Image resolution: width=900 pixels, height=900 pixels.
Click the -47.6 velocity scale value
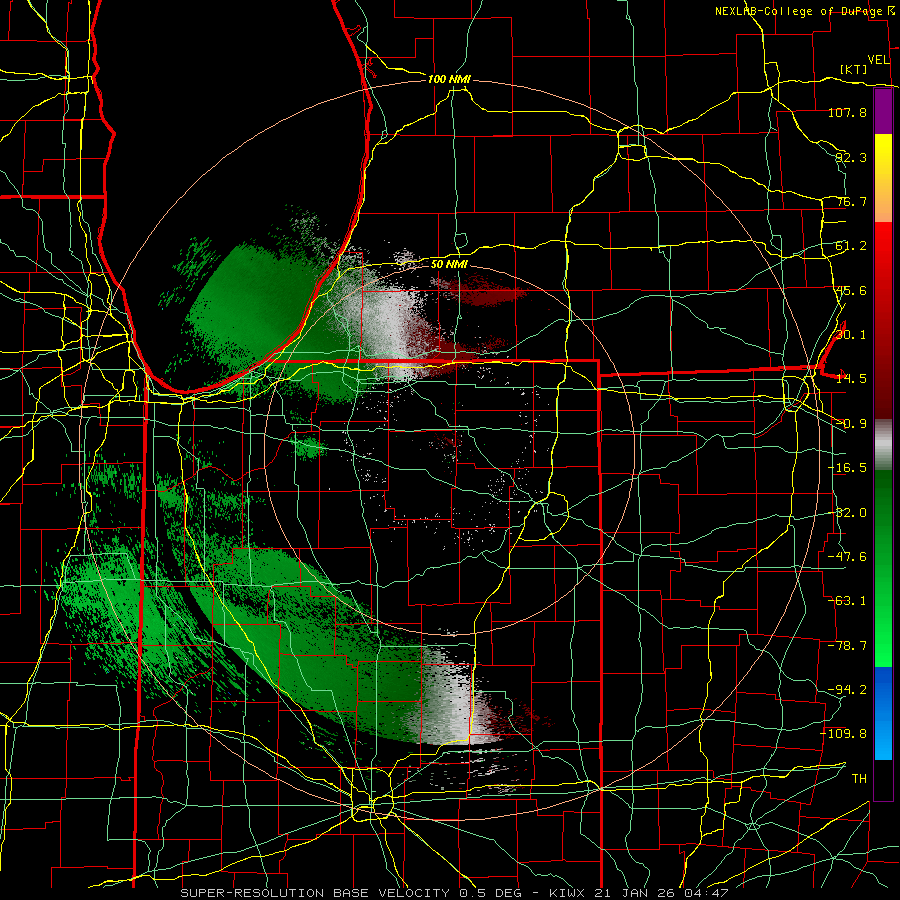(847, 557)
